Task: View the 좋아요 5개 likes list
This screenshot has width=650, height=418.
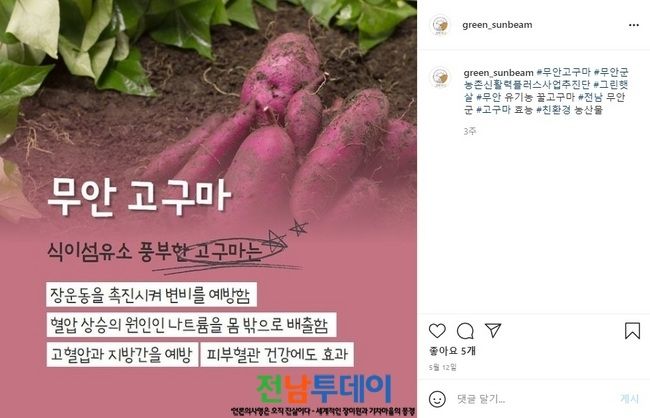Action: 452,351
